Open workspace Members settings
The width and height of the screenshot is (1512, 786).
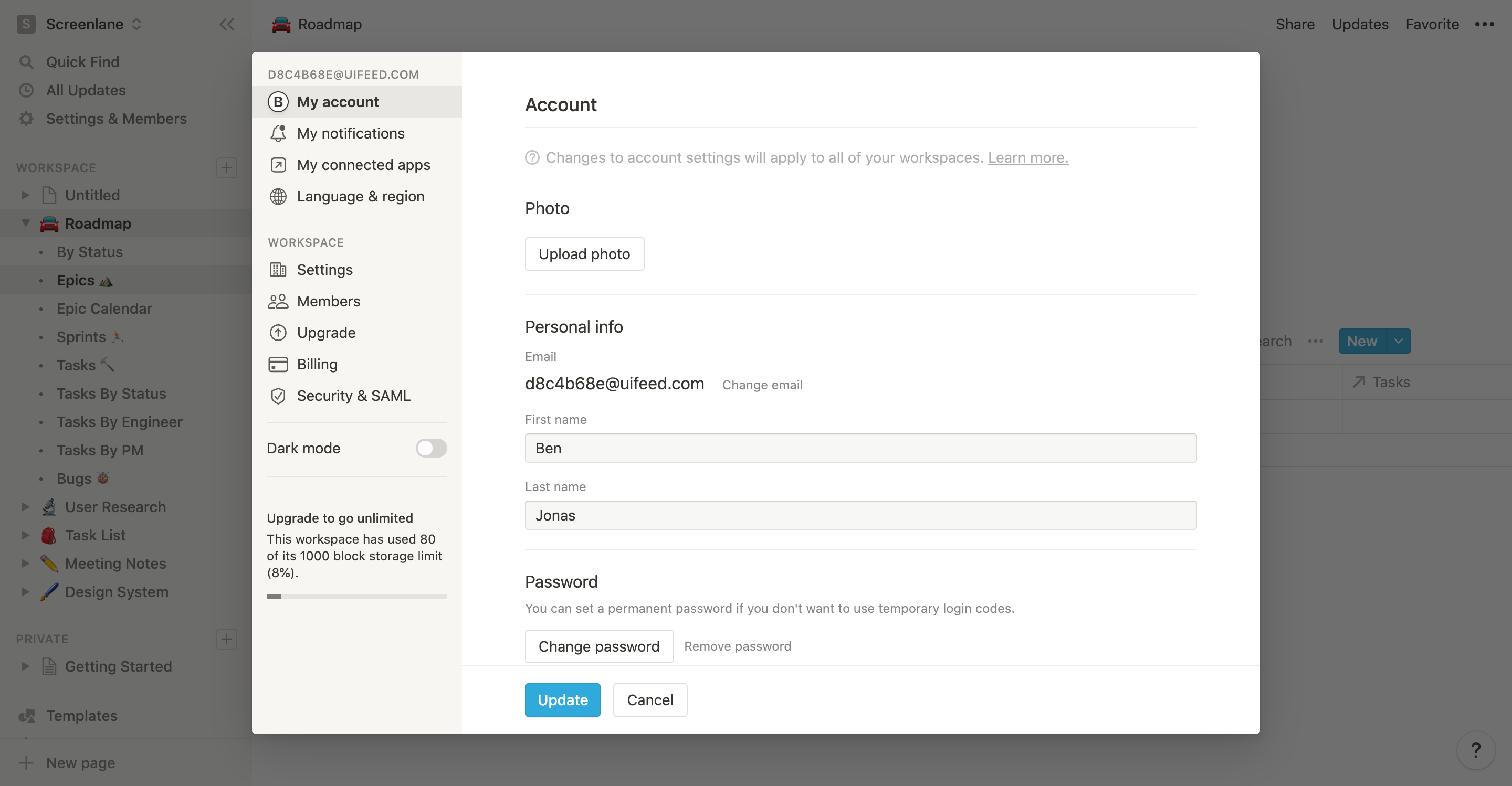coord(328,300)
